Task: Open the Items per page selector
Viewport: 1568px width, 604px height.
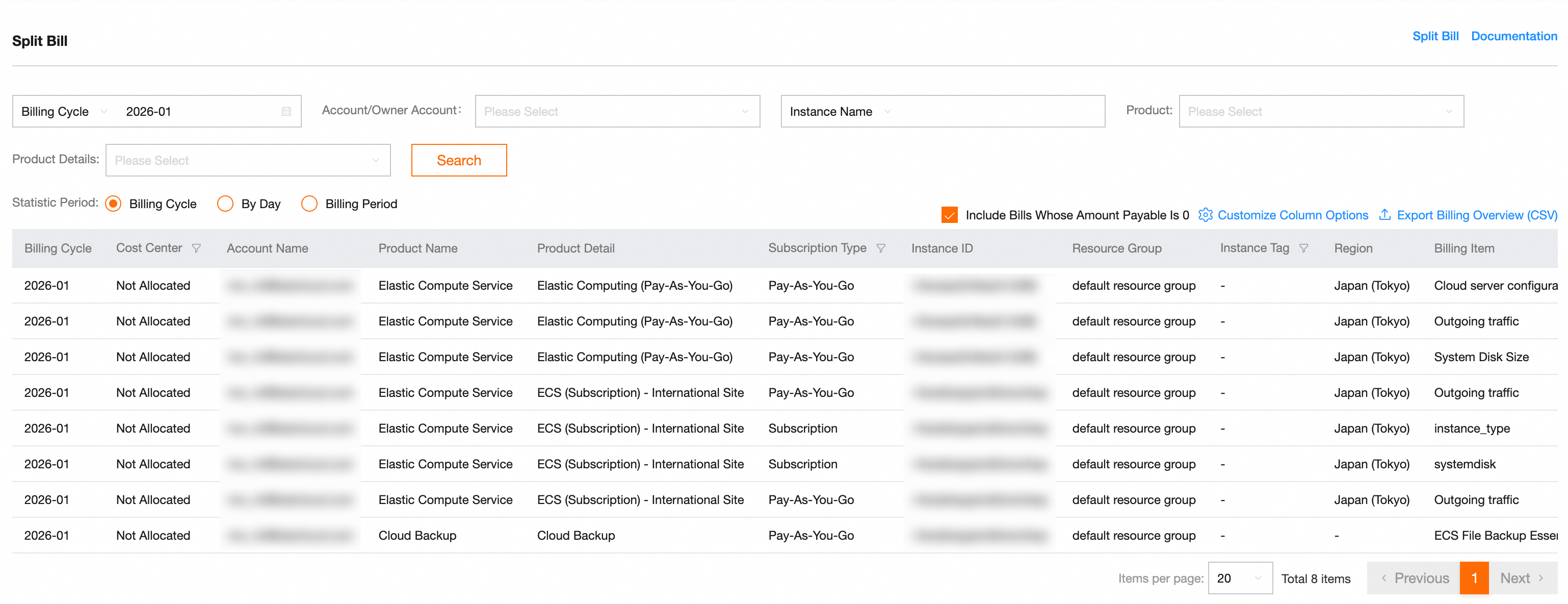Action: (x=1239, y=578)
